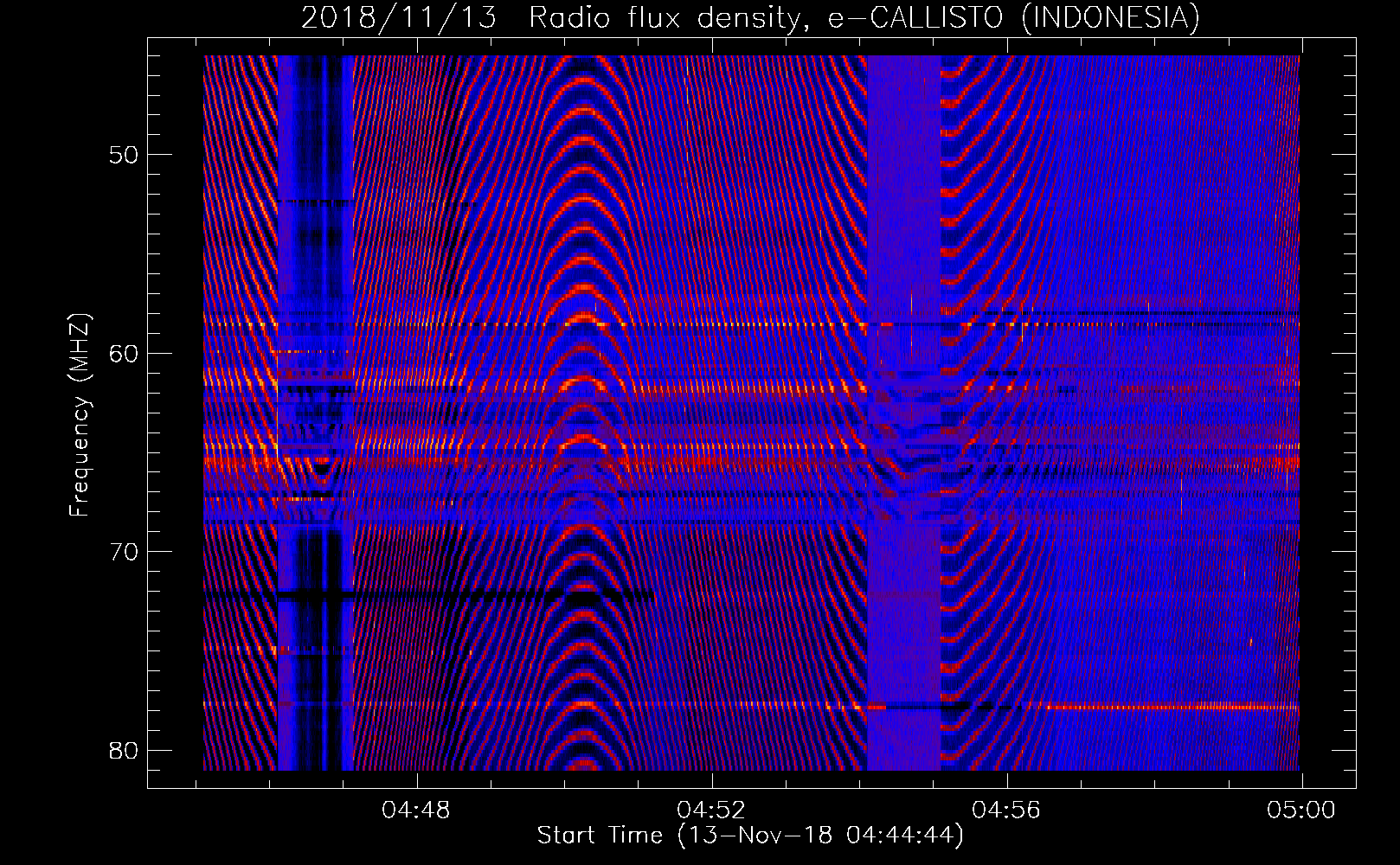Click the 'Start Time (13-Nov-18 04:44:44)' axis label
Viewport: 1400px width, 865px height.
pos(750,836)
